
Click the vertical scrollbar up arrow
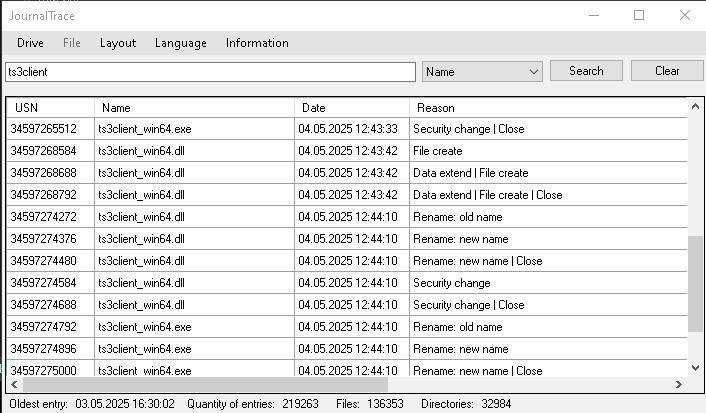pos(695,106)
